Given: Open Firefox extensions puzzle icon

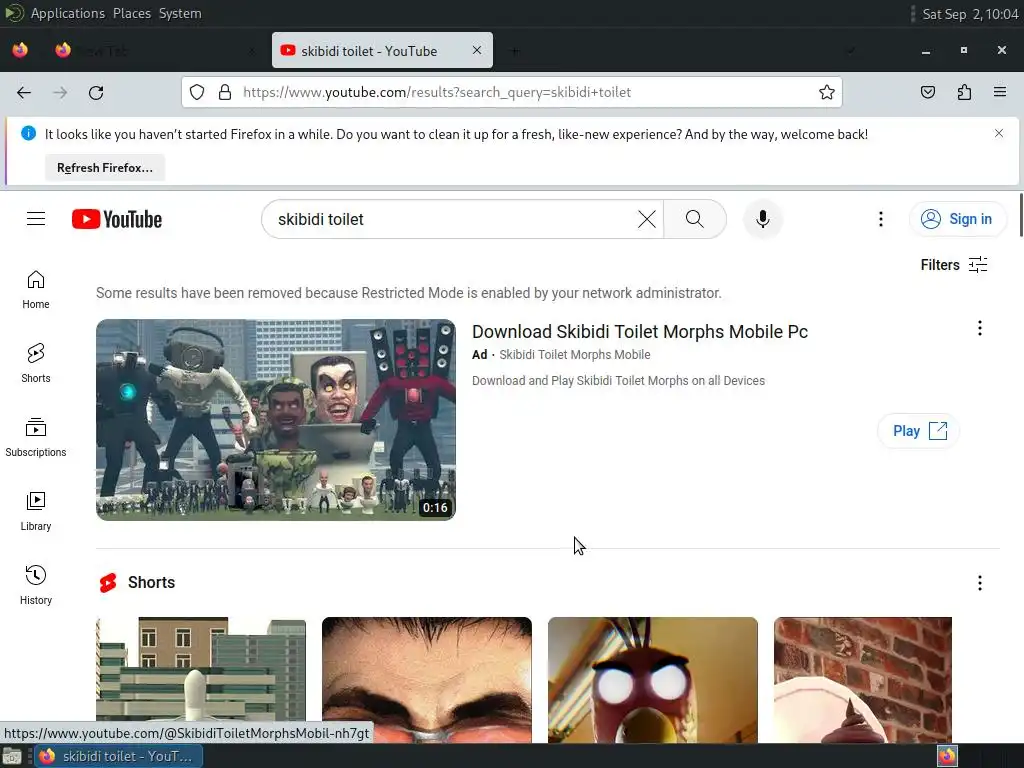Looking at the screenshot, I should tap(964, 93).
